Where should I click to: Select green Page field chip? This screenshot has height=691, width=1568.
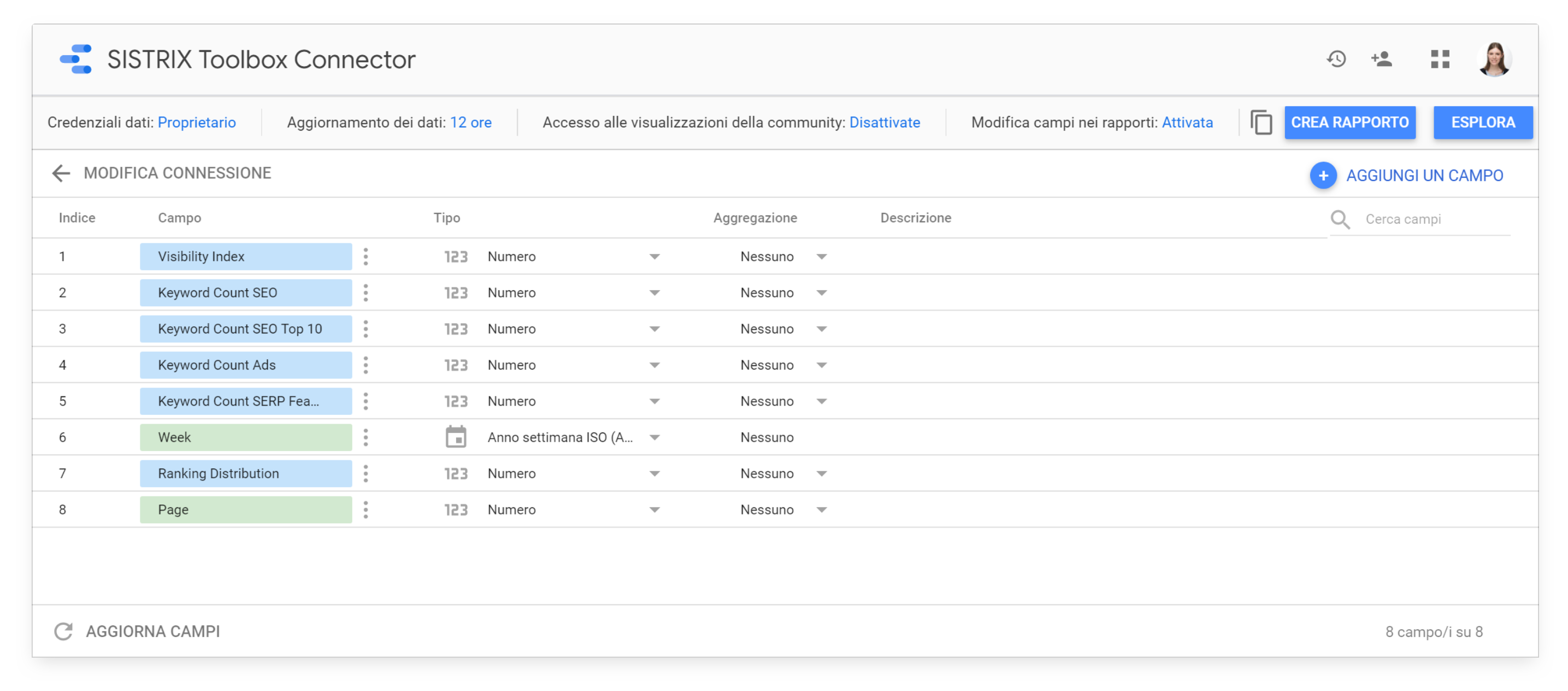coord(246,510)
